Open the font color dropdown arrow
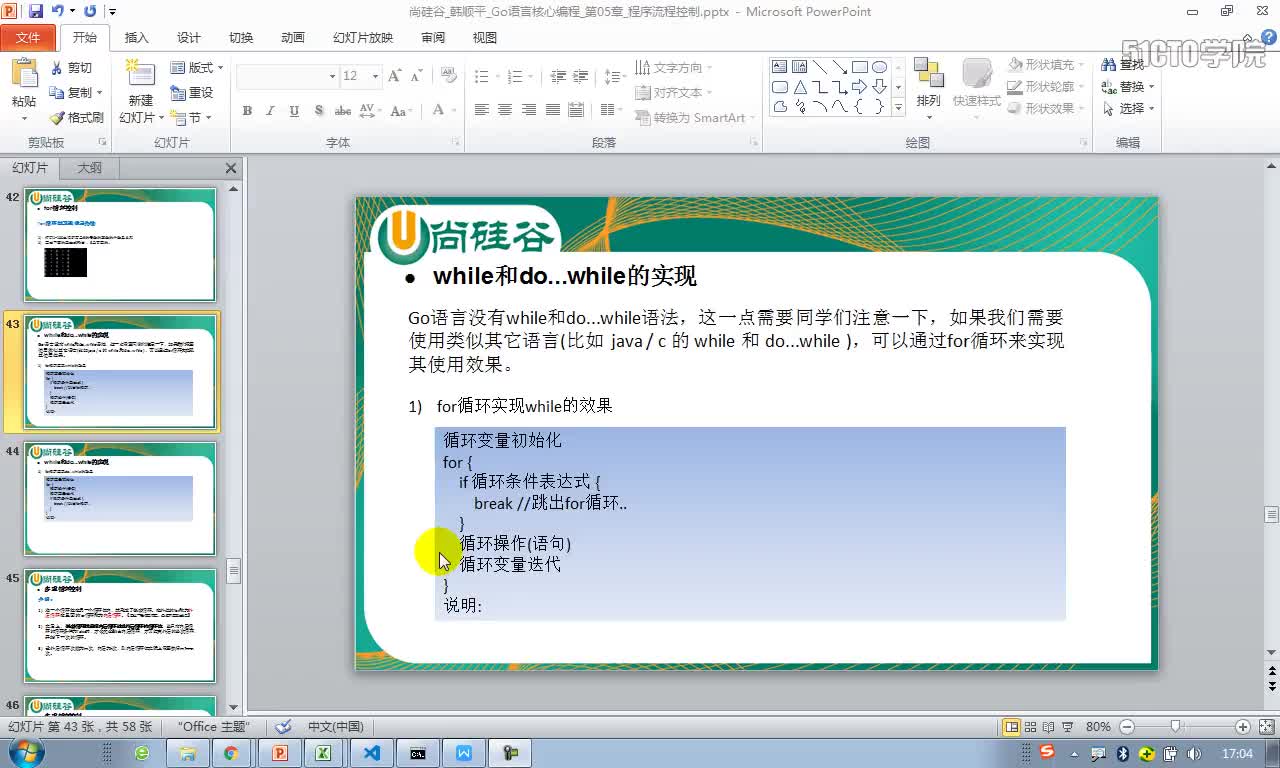The image size is (1280, 768). [453, 110]
